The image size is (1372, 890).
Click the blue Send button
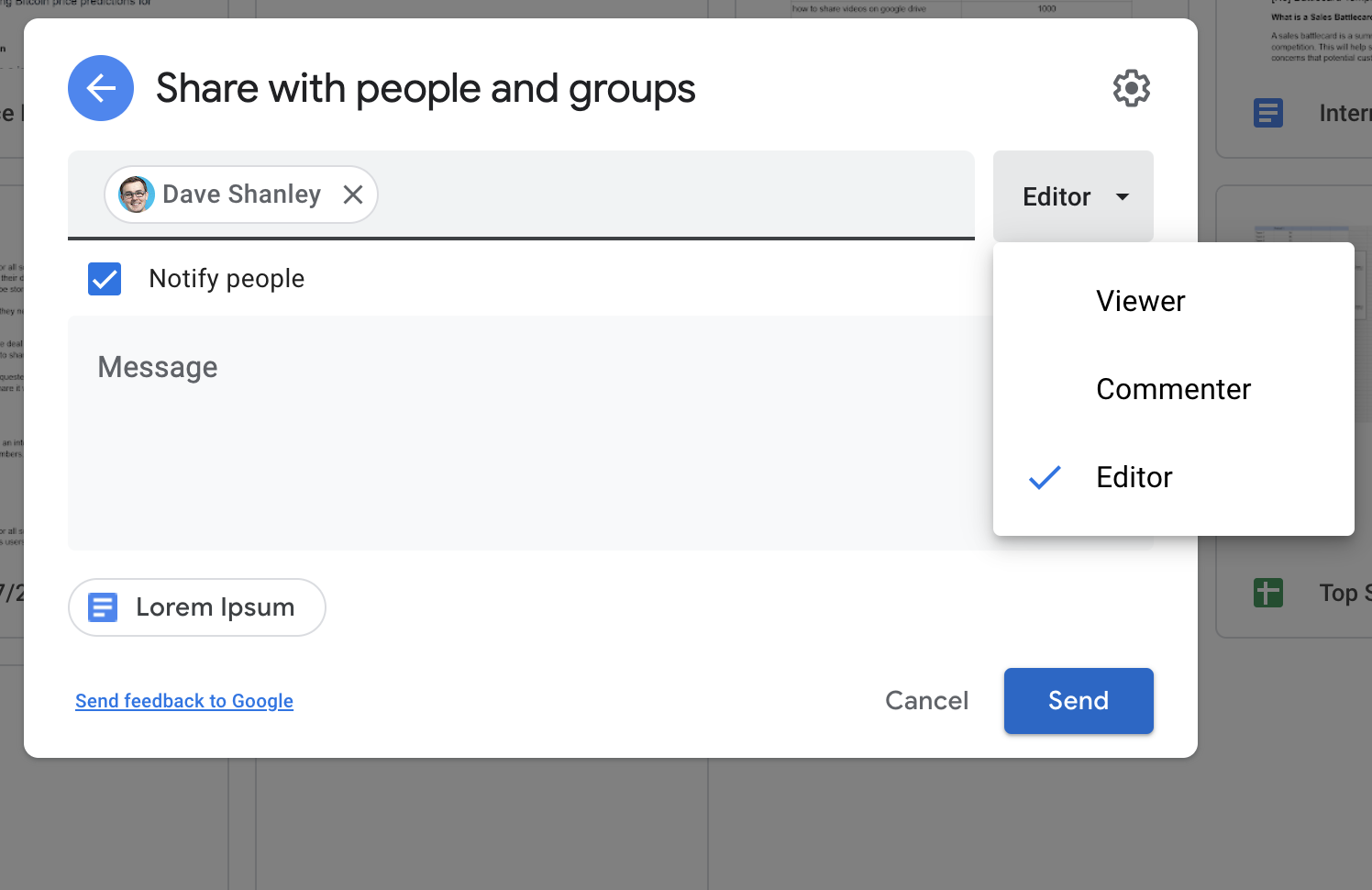click(x=1079, y=701)
